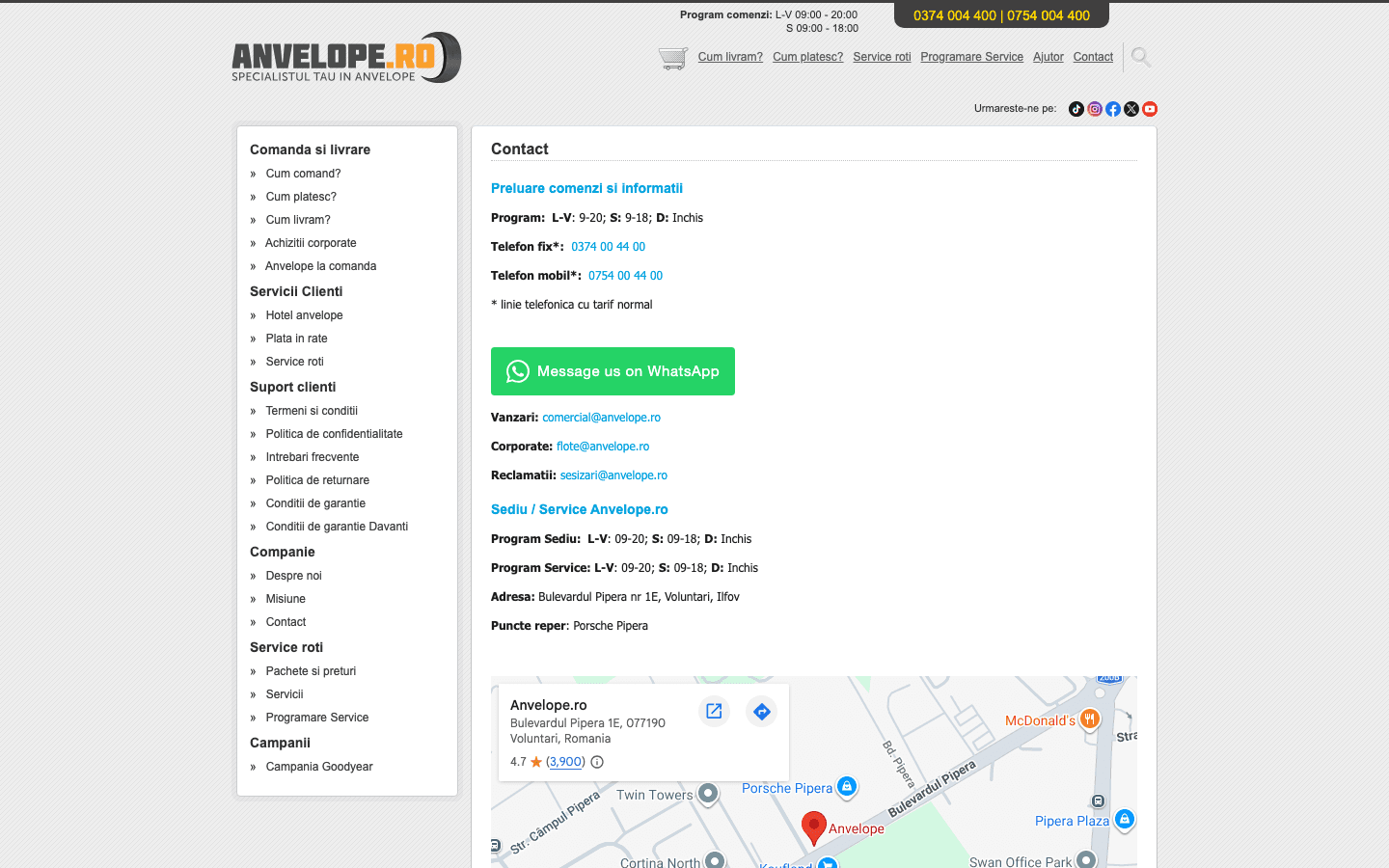The height and width of the screenshot is (868, 1389).
Task: Open the X (Twitter) social icon
Action: [x=1131, y=109]
